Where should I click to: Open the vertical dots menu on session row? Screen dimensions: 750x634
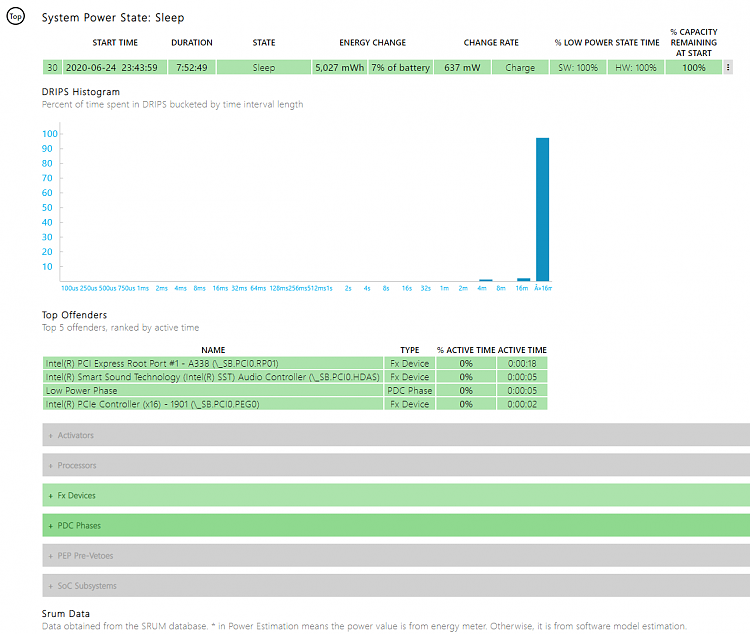[728, 67]
